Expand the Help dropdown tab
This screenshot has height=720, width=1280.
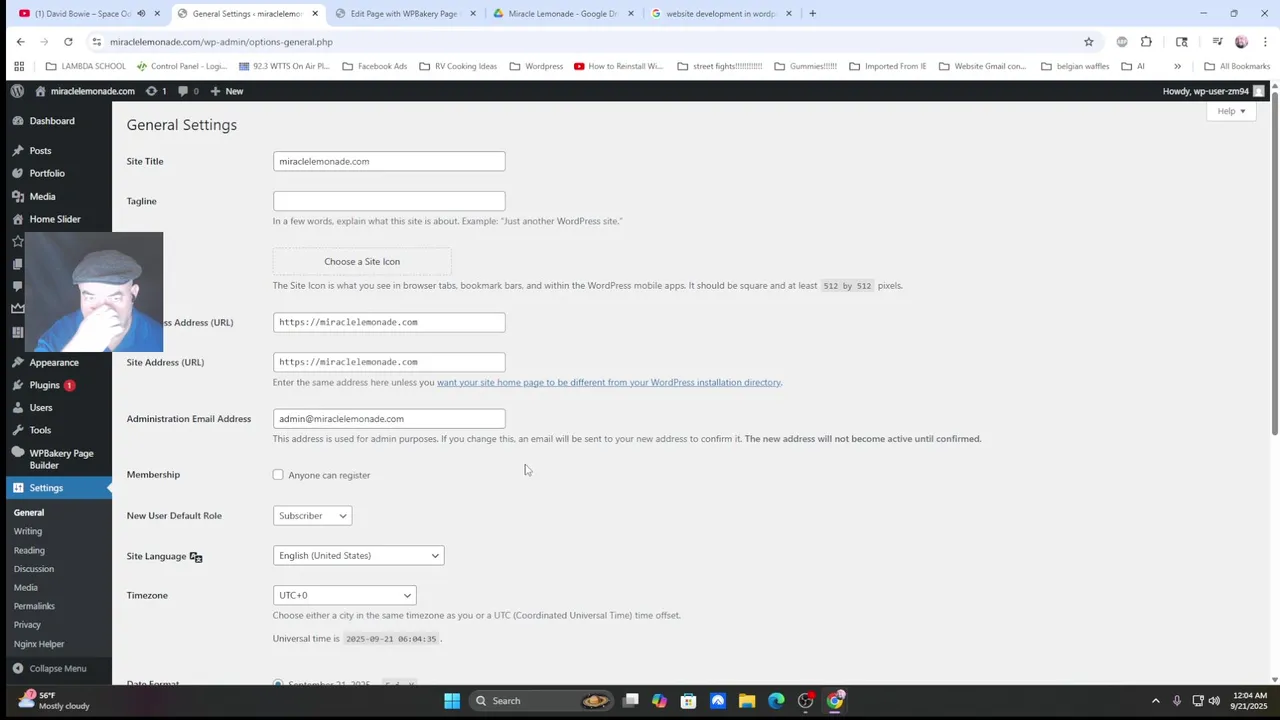click(1231, 111)
